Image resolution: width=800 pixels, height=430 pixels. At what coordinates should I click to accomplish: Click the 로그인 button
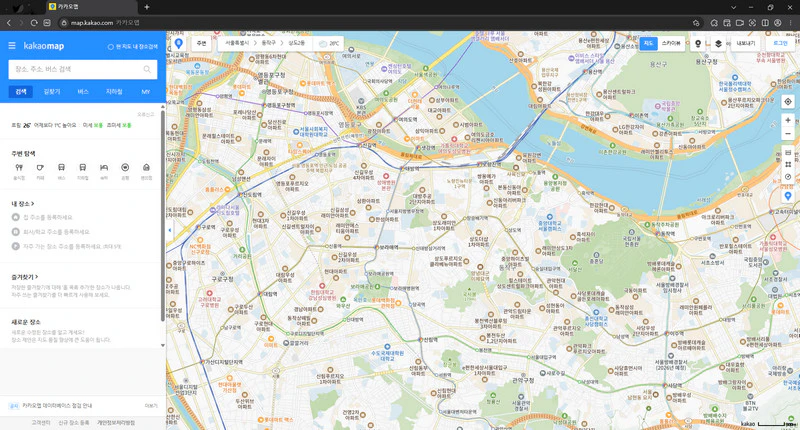coord(780,44)
